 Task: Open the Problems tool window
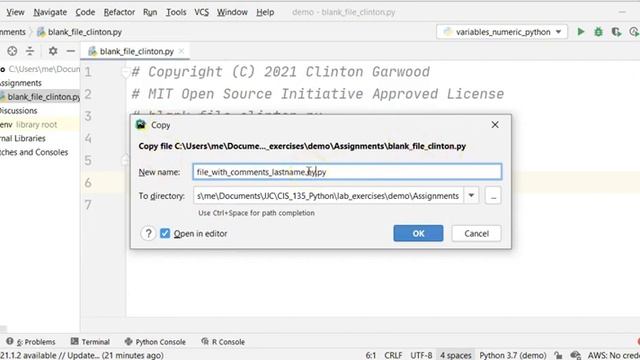31,342
